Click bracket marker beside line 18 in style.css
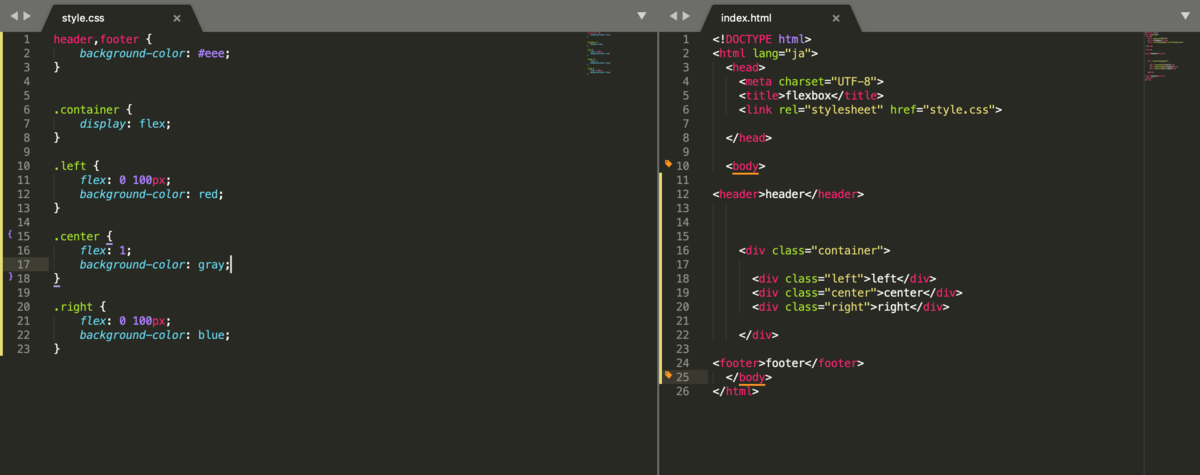1200x475 pixels. (9, 276)
